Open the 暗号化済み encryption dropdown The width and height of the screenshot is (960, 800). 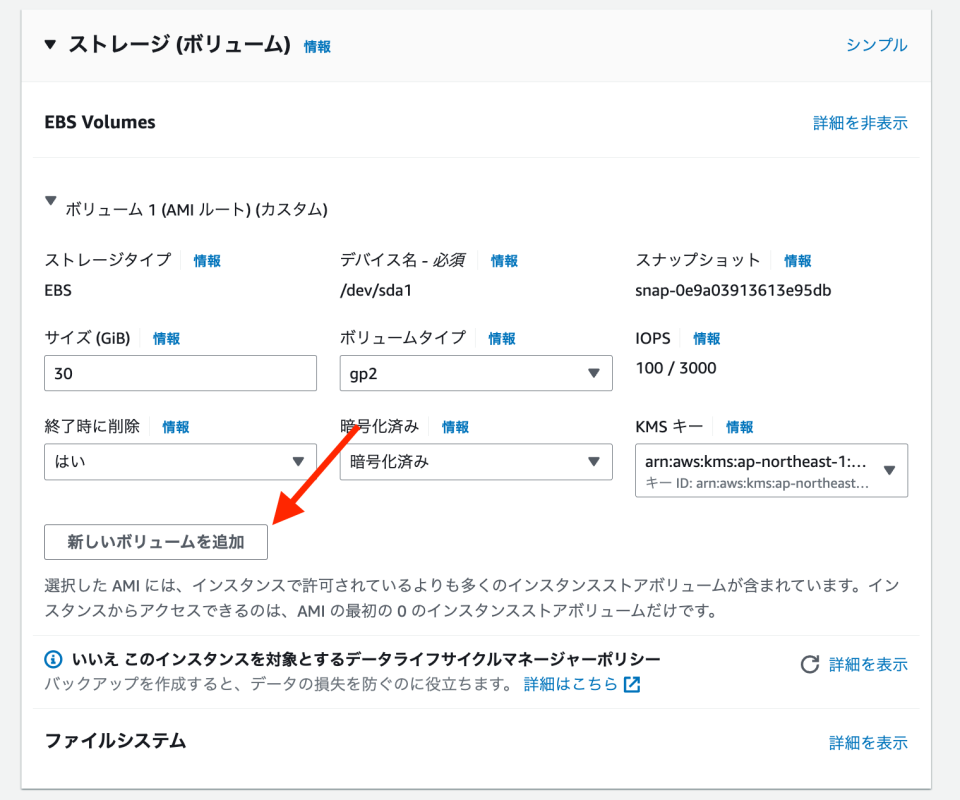click(x=476, y=462)
